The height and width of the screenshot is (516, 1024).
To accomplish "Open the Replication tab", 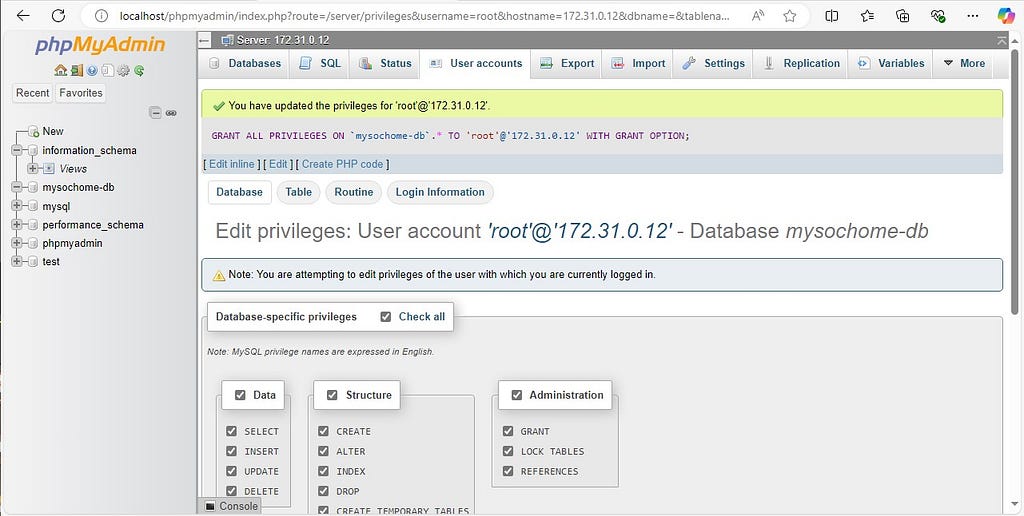I will [x=801, y=63].
